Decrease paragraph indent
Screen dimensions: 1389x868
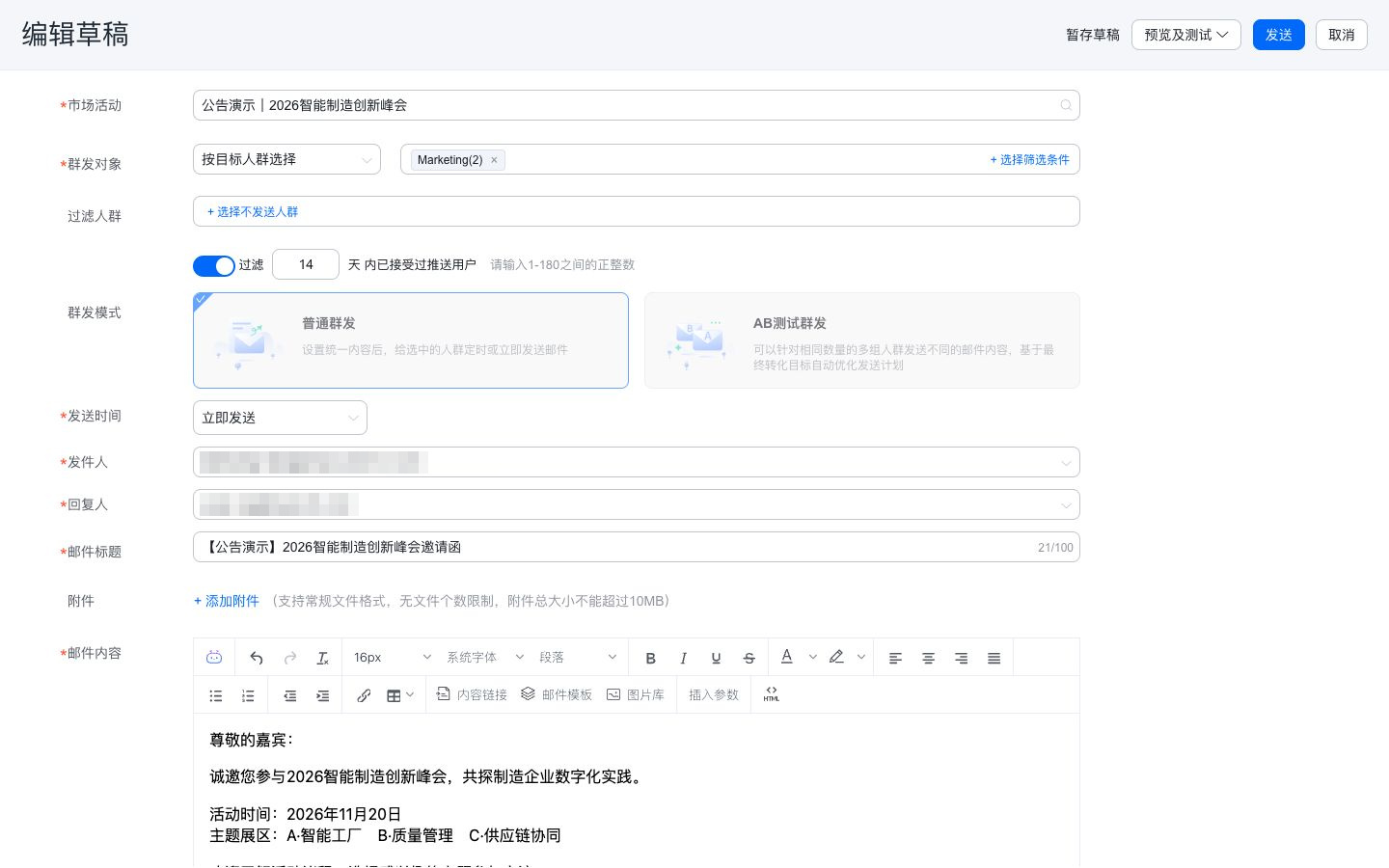290,695
